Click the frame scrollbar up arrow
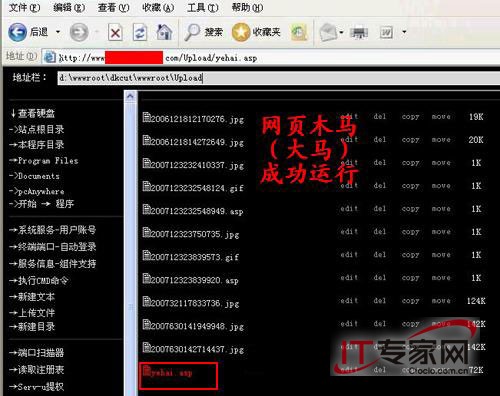 [x=130, y=97]
